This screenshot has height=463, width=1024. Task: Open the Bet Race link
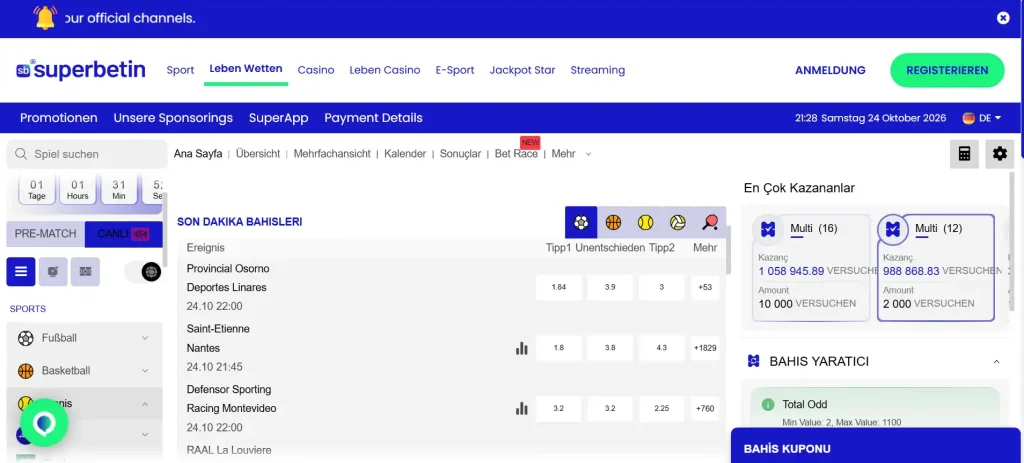pos(516,154)
